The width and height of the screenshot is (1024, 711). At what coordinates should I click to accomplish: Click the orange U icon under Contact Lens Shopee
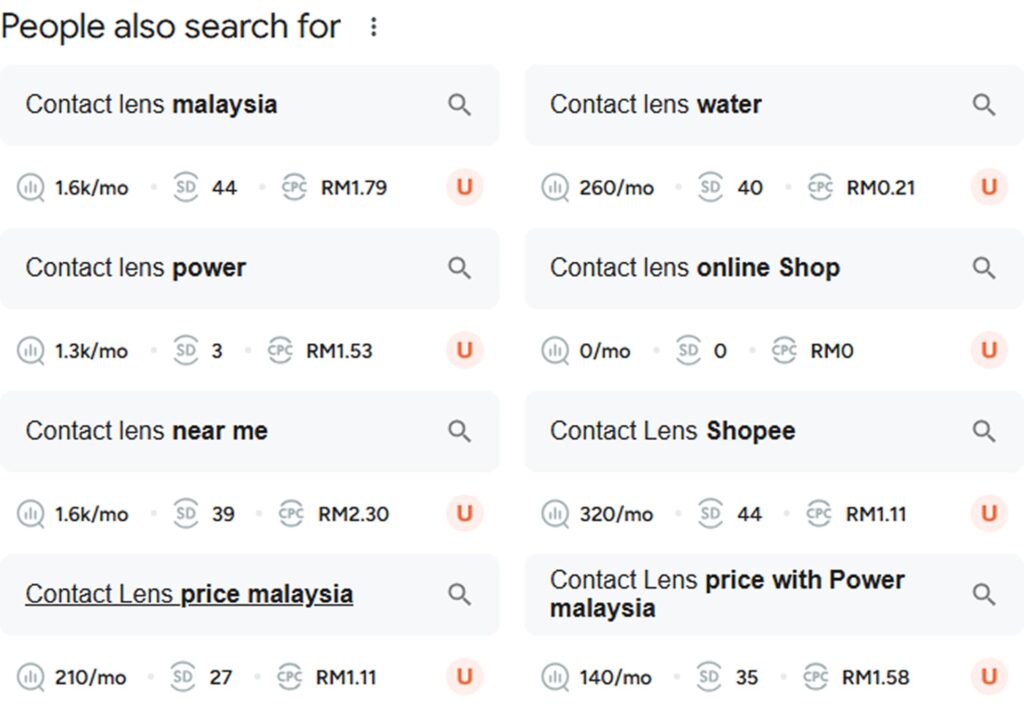pyautogui.click(x=989, y=514)
